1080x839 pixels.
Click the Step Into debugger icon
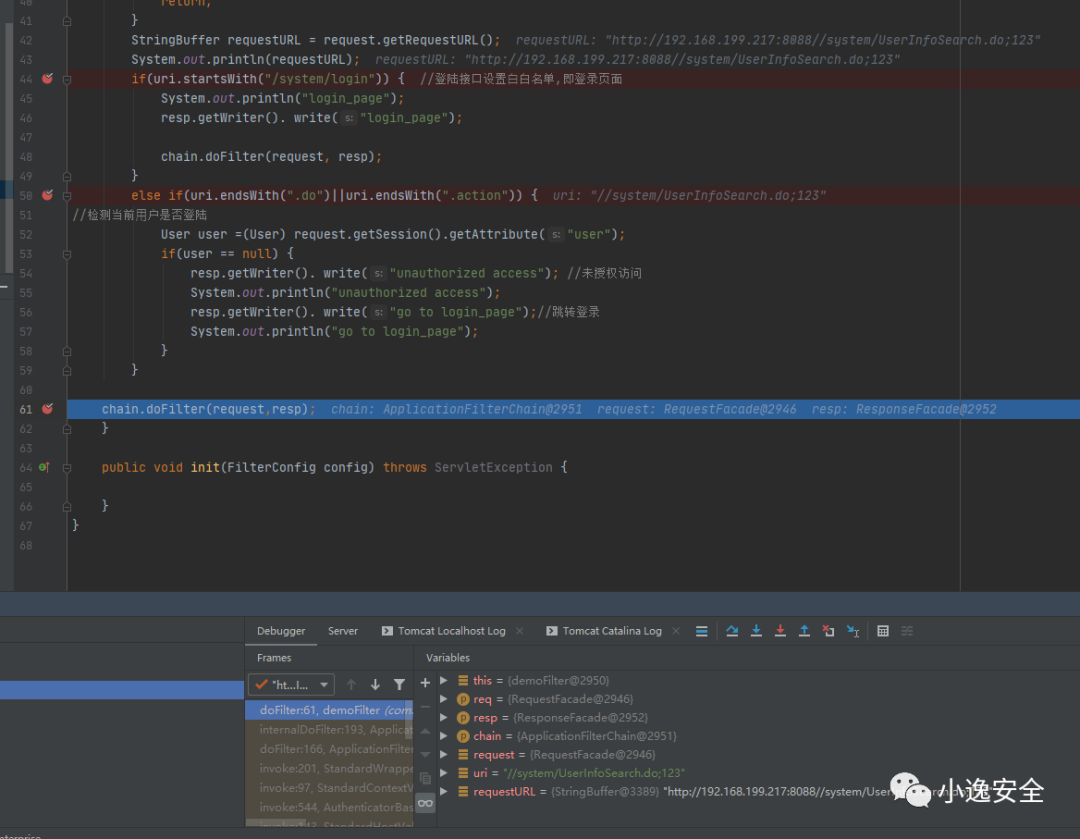756,631
